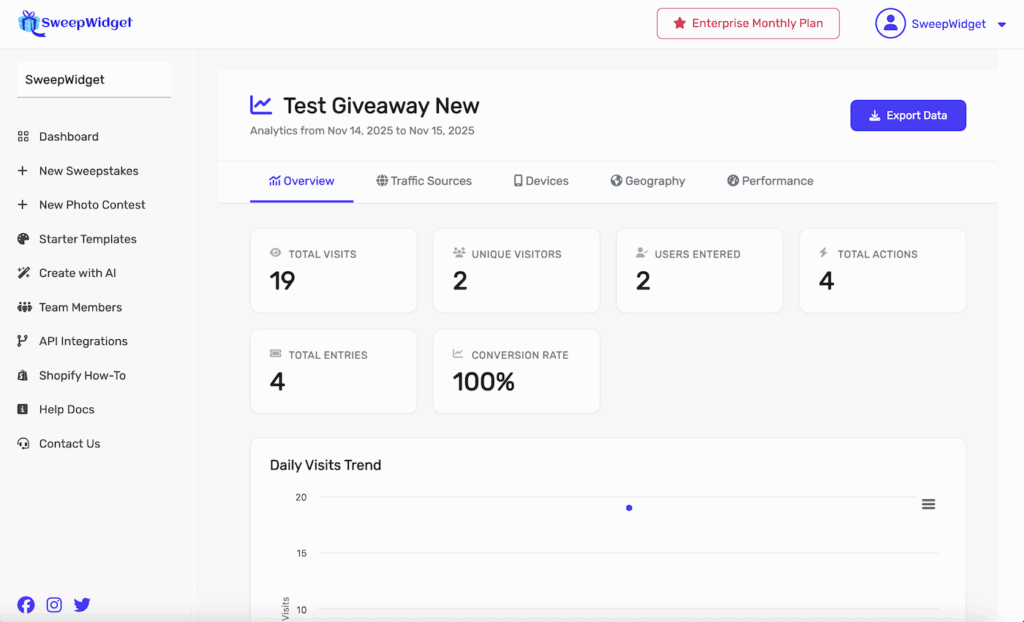The width and height of the screenshot is (1024, 622).
Task: Open the Twitter icon in the sidebar footer
Action: pyautogui.click(x=82, y=604)
